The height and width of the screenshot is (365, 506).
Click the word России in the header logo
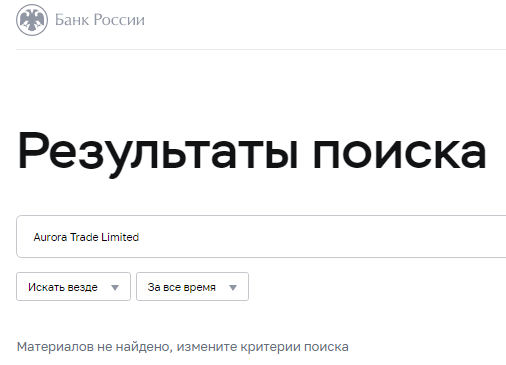(119, 20)
